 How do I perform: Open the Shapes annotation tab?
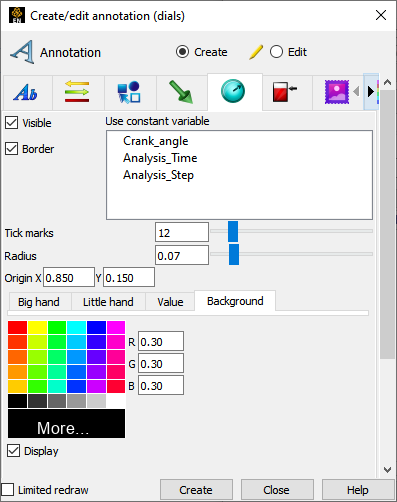tap(129, 92)
